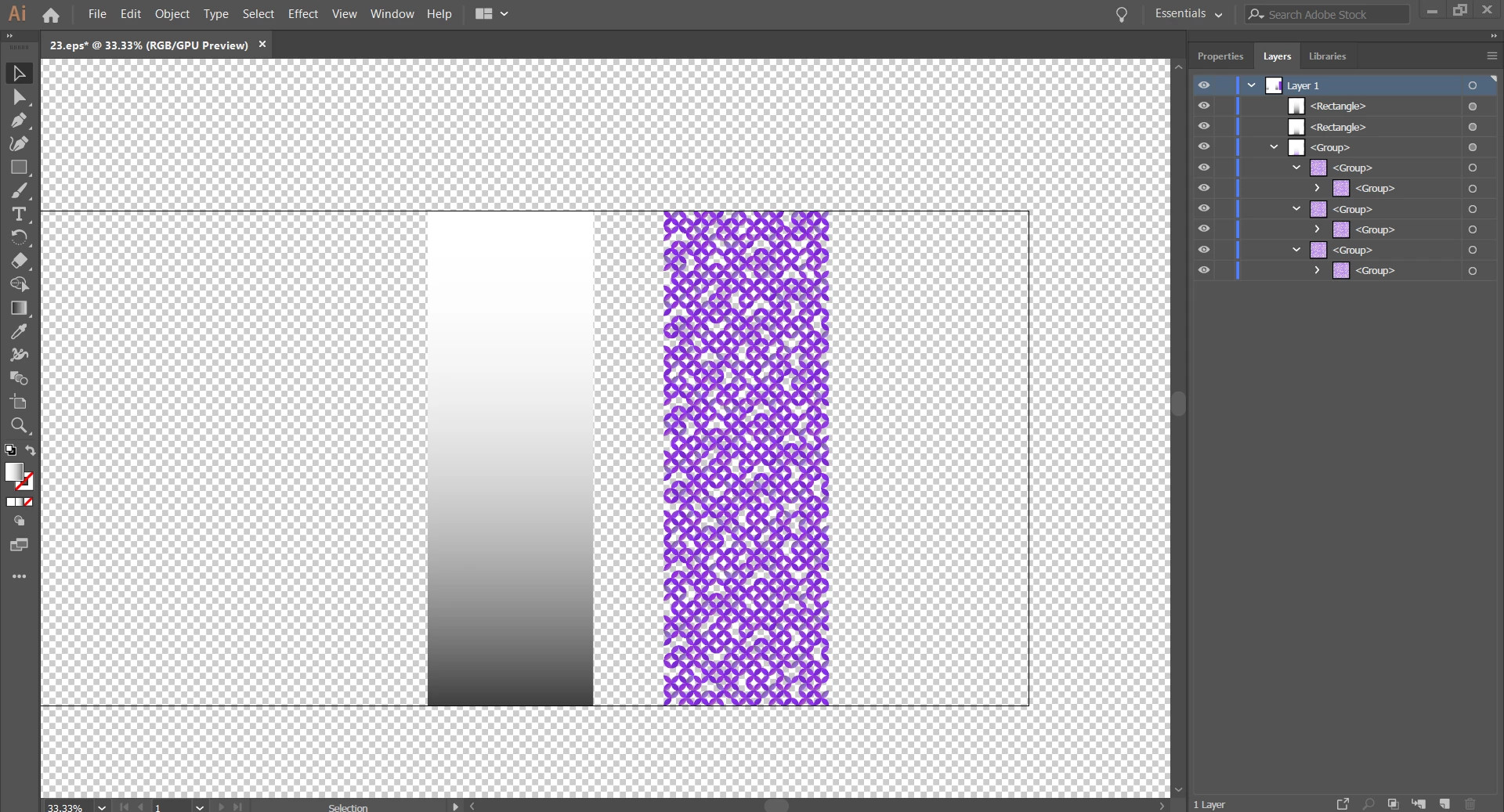This screenshot has height=812, width=1504.
Task: Switch to the Properties tab
Action: [1220, 56]
